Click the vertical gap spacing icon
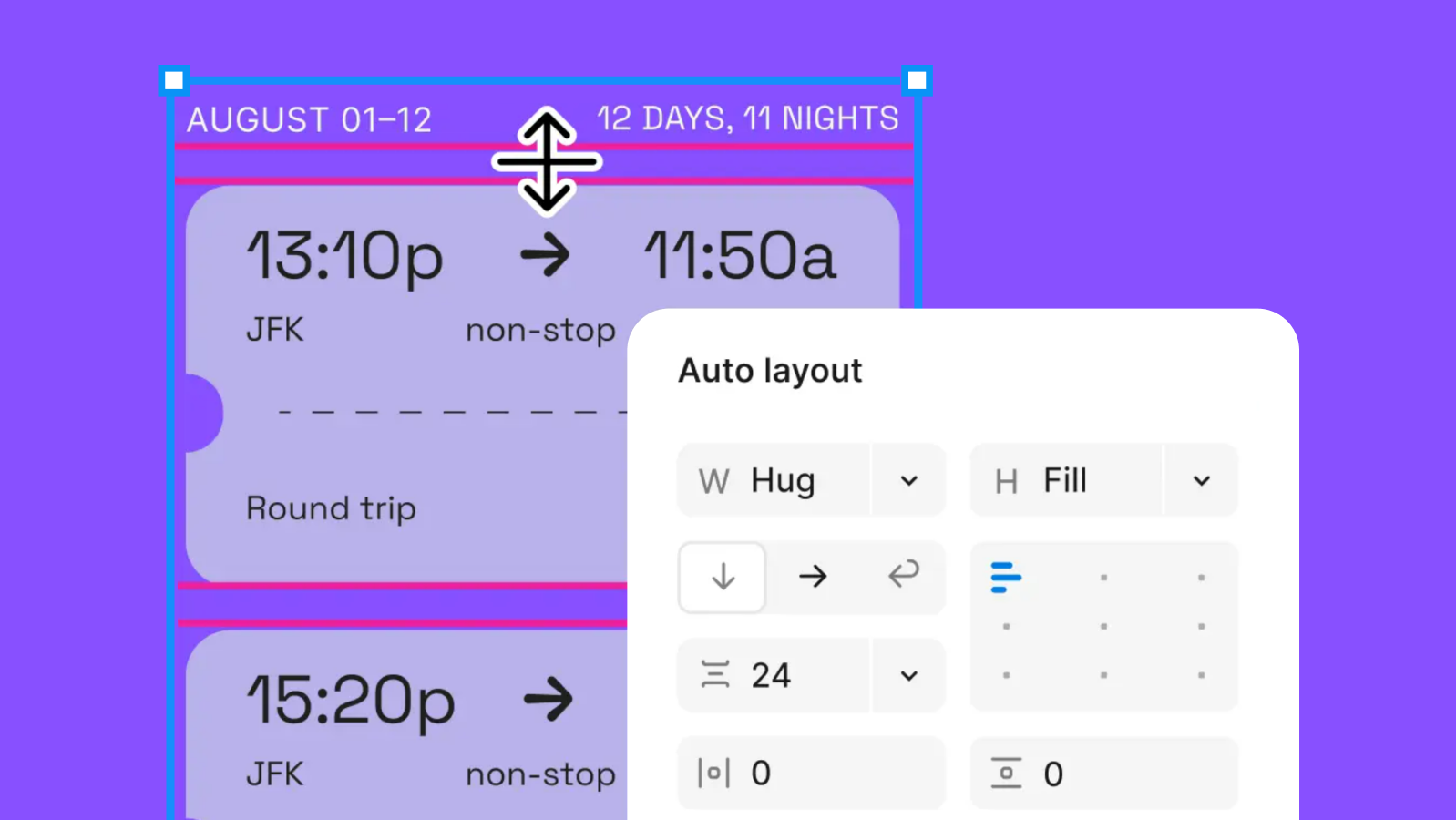 715,675
